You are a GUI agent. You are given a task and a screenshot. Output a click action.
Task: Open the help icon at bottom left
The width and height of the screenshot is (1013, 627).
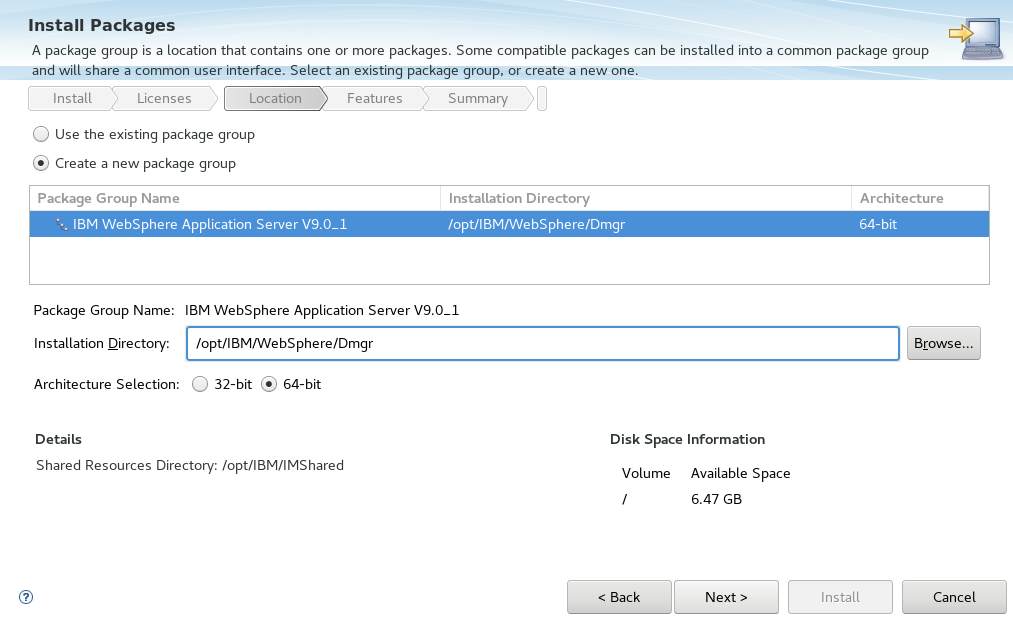26,597
